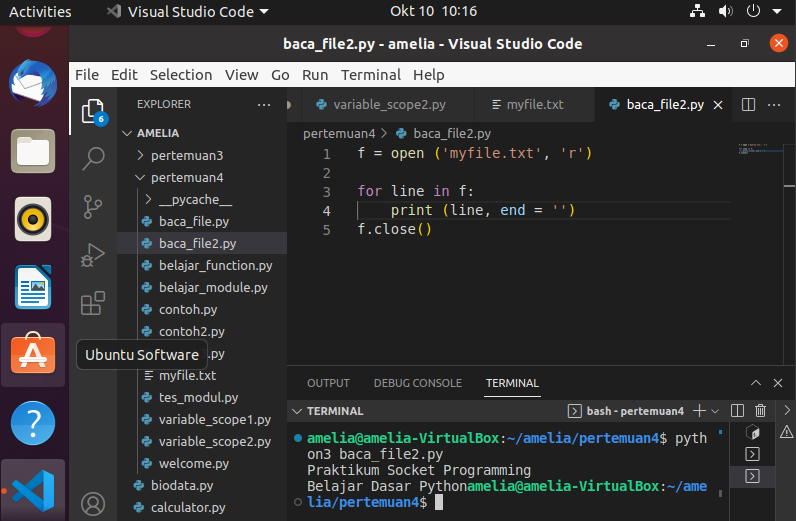Open the Terminal menu
This screenshot has width=796, height=521.
click(371, 75)
